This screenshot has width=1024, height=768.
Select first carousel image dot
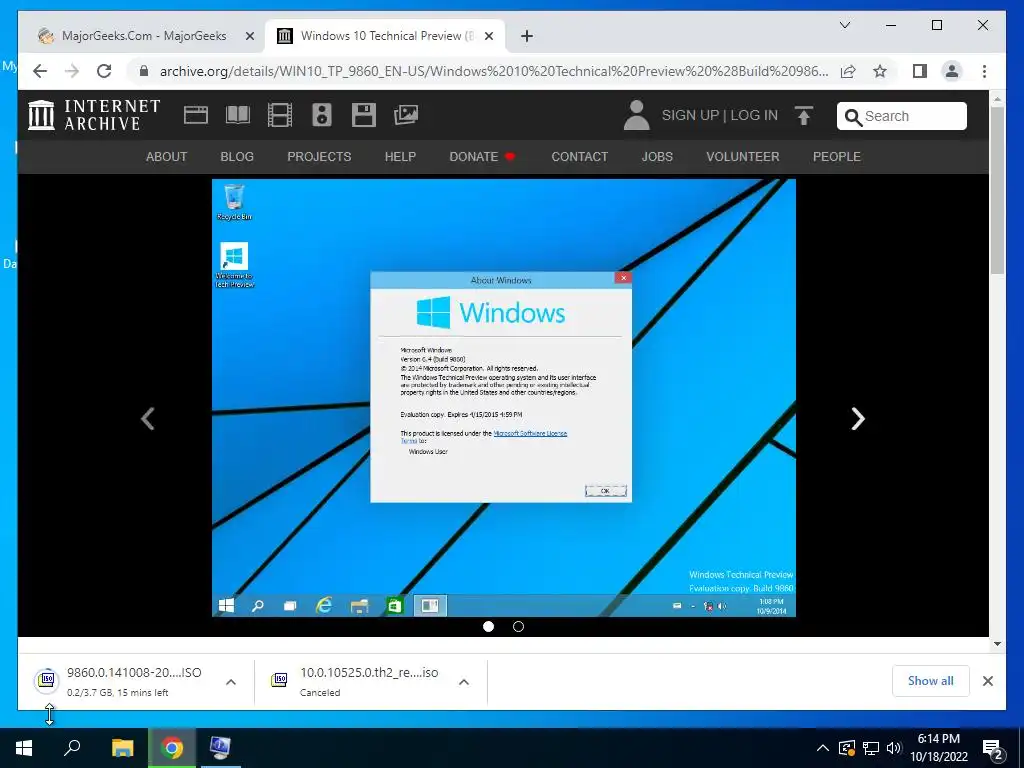pyautogui.click(x=488, y=627)
